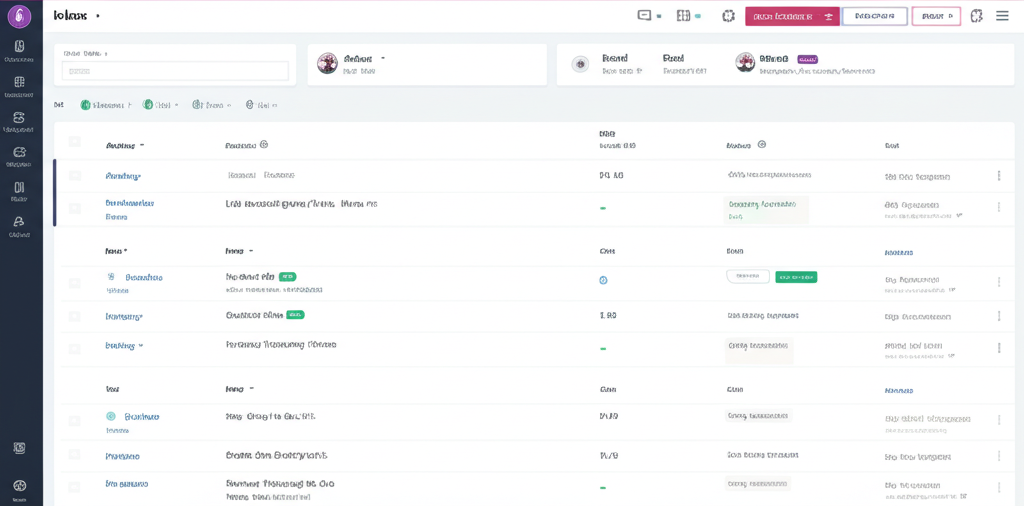Click the purple badge in the right card

tap(808, 59)
